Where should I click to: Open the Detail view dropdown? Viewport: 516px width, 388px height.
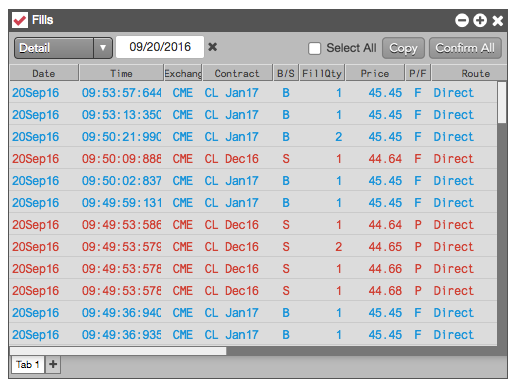[63, 48]
